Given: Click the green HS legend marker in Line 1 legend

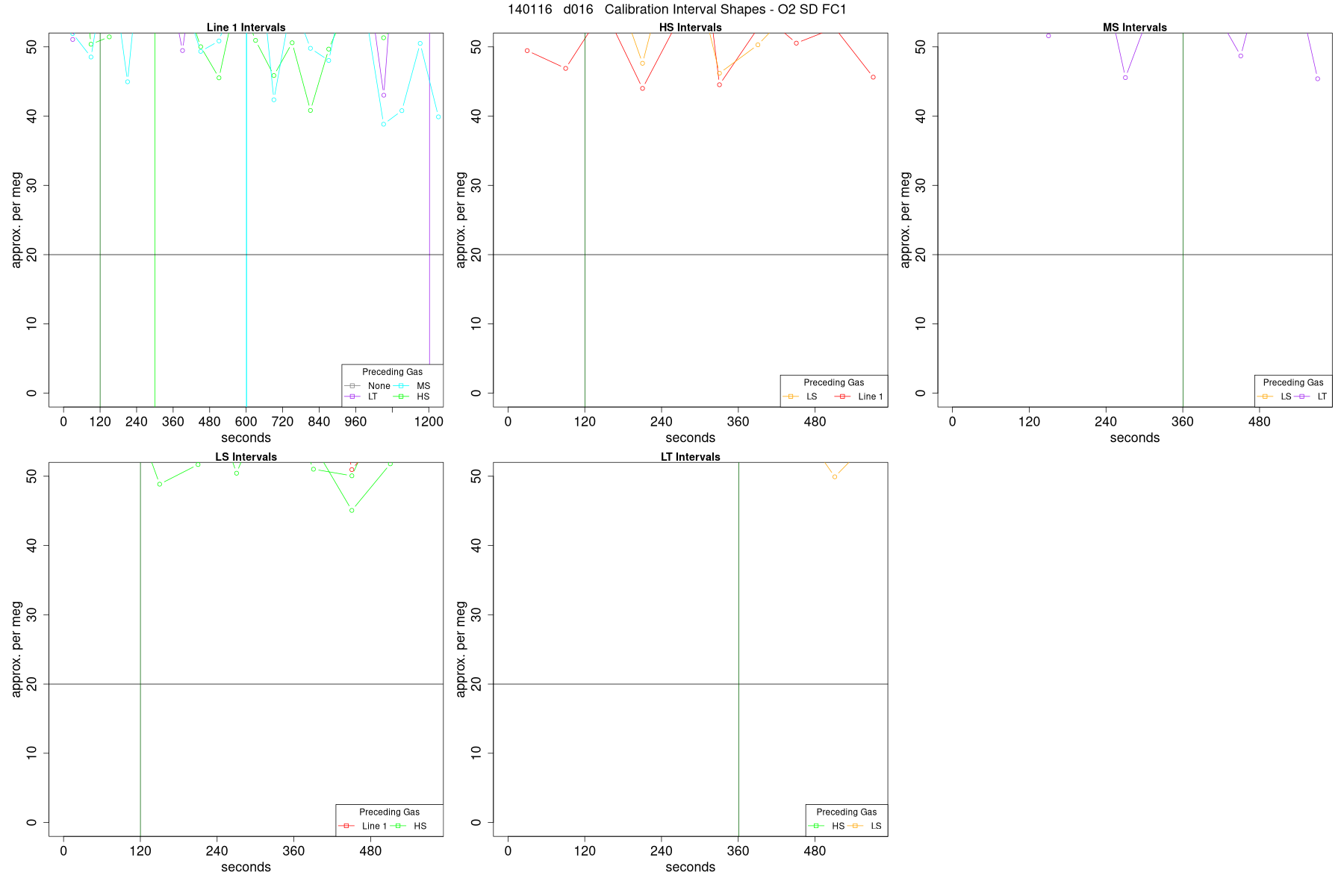Looking at the screenshot, I should (x=401, y=396).
